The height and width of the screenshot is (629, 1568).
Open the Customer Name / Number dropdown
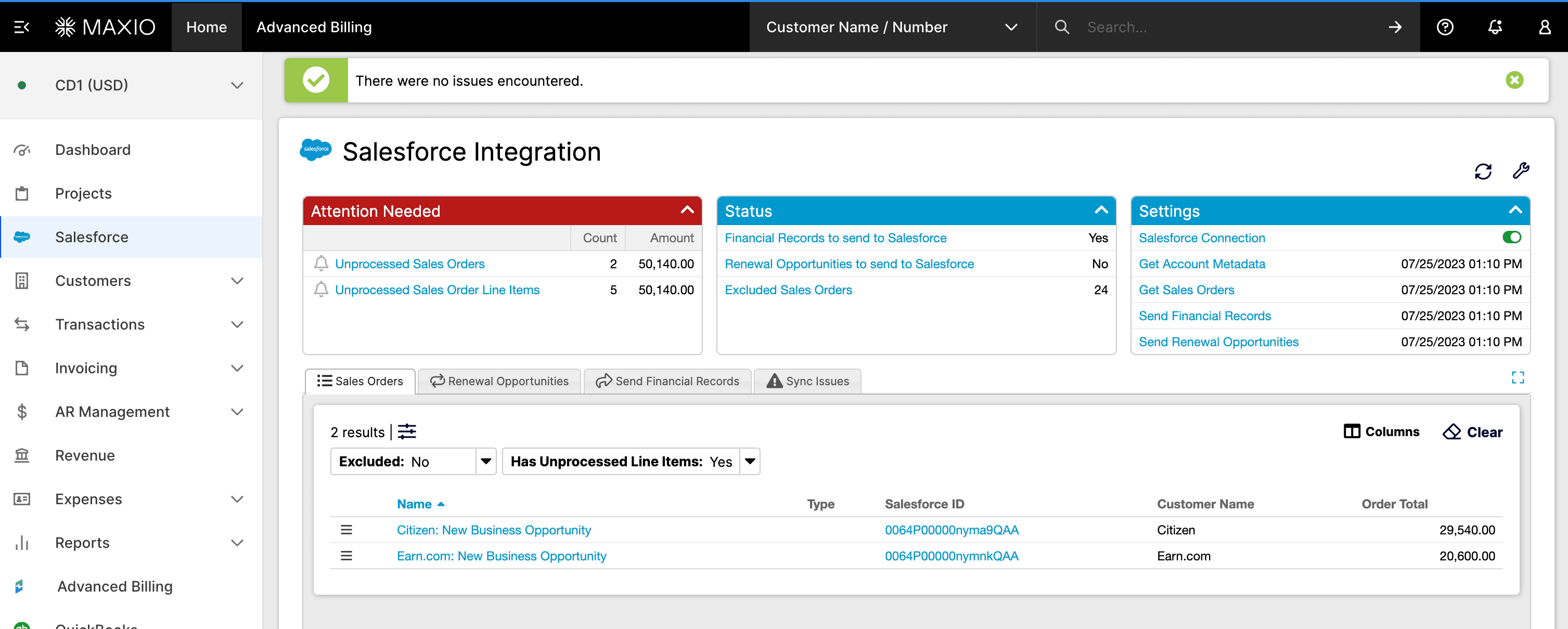coord(892,28)
